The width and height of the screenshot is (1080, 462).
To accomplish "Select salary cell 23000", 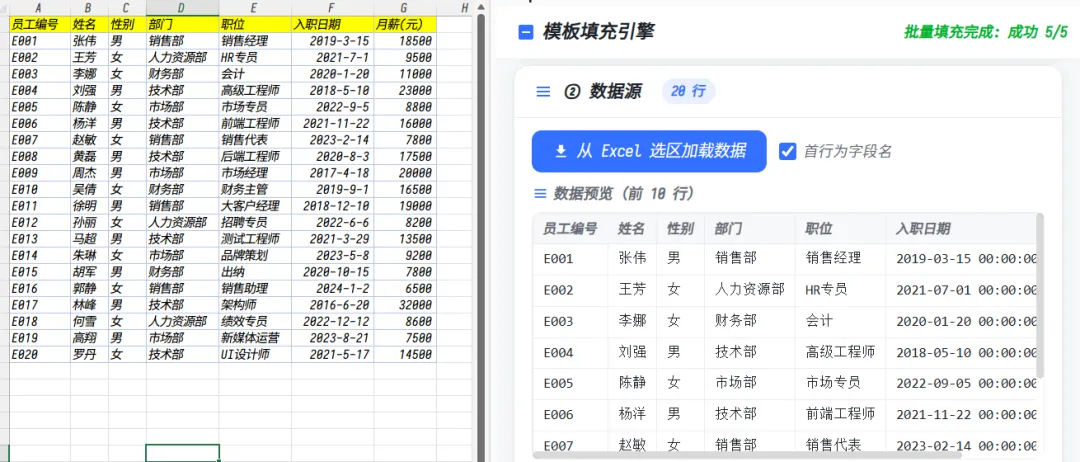I will tap(405, 90).
